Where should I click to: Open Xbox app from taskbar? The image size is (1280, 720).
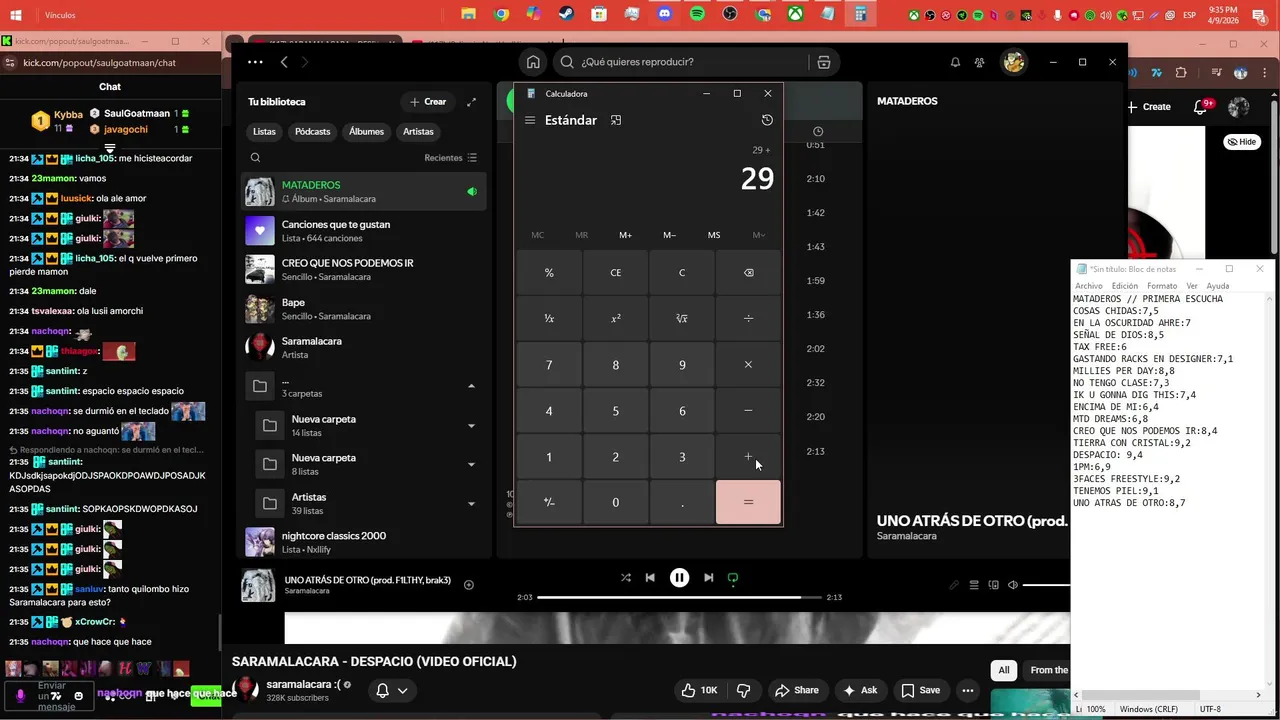click(x=795, y=14)
